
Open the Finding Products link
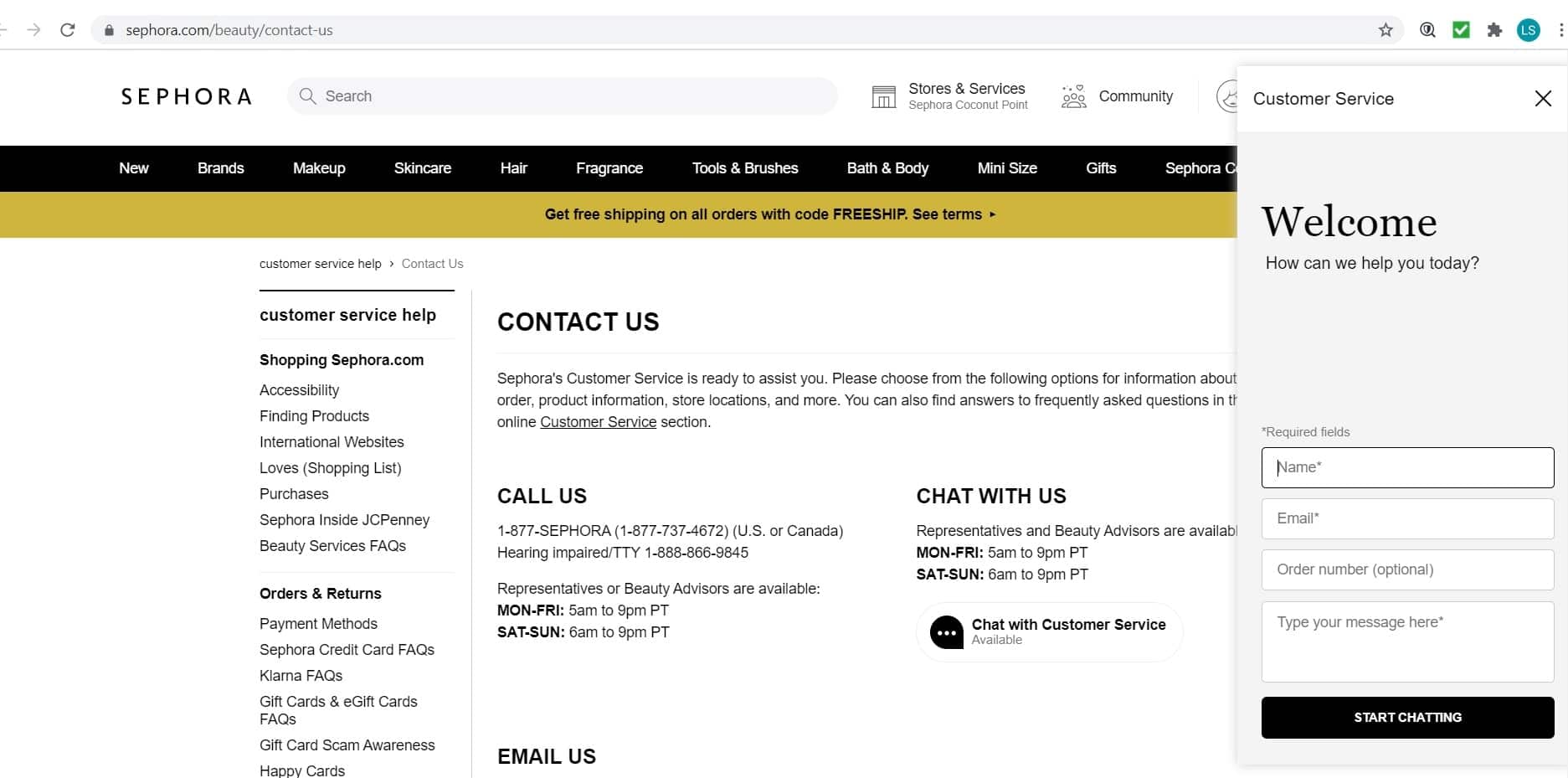pyautogui.click(x=314, y=416)
